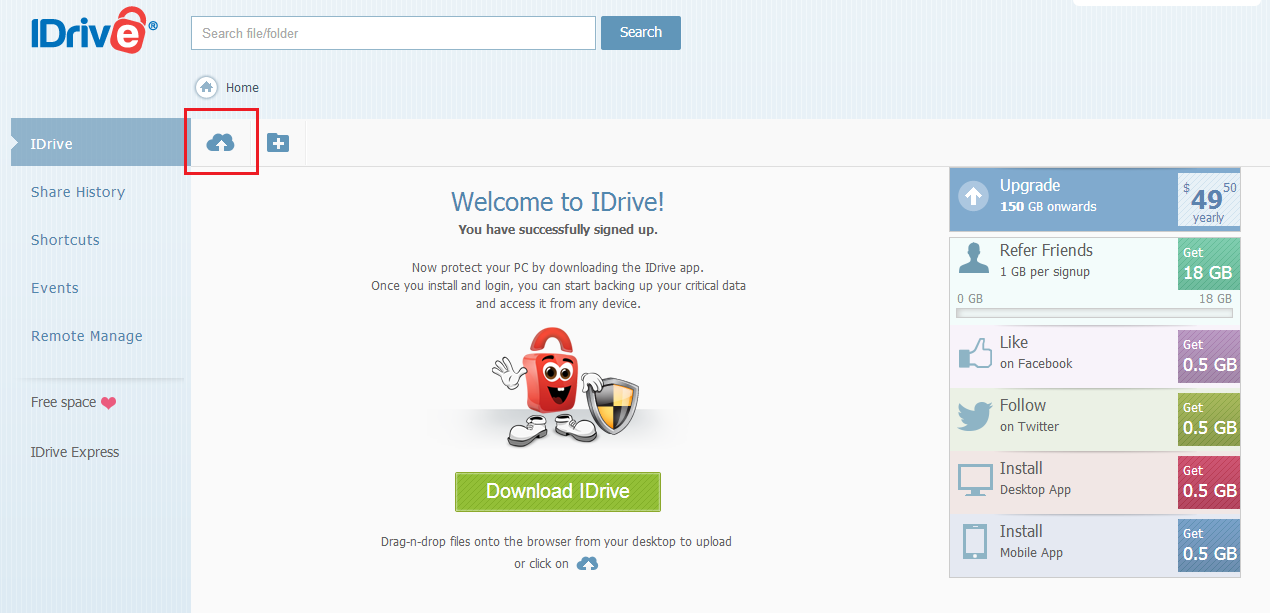Image resolution: width=1270 pixels, height=613 pixels.
Task: Click the Search button
Action: pyautogui.click(x=641, y=33)
